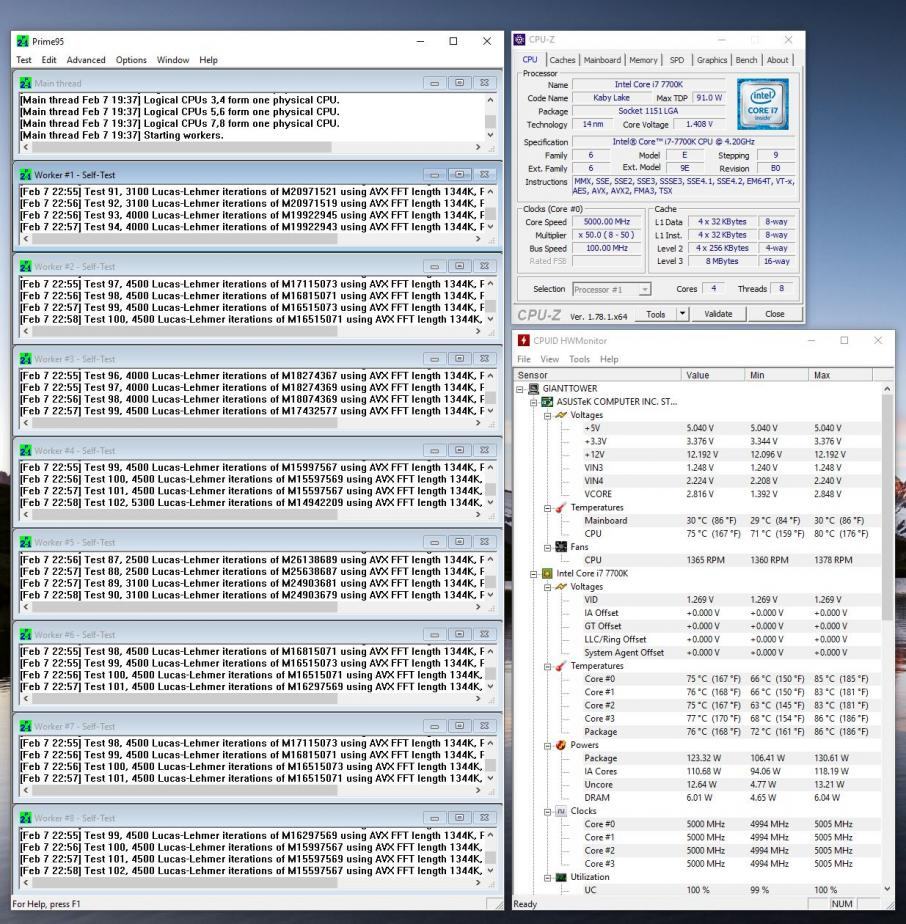The image size is (906, 924).
Task: Collapse the ASUSTeK COMPUTER INC. node
Action: tap(534, 402)
